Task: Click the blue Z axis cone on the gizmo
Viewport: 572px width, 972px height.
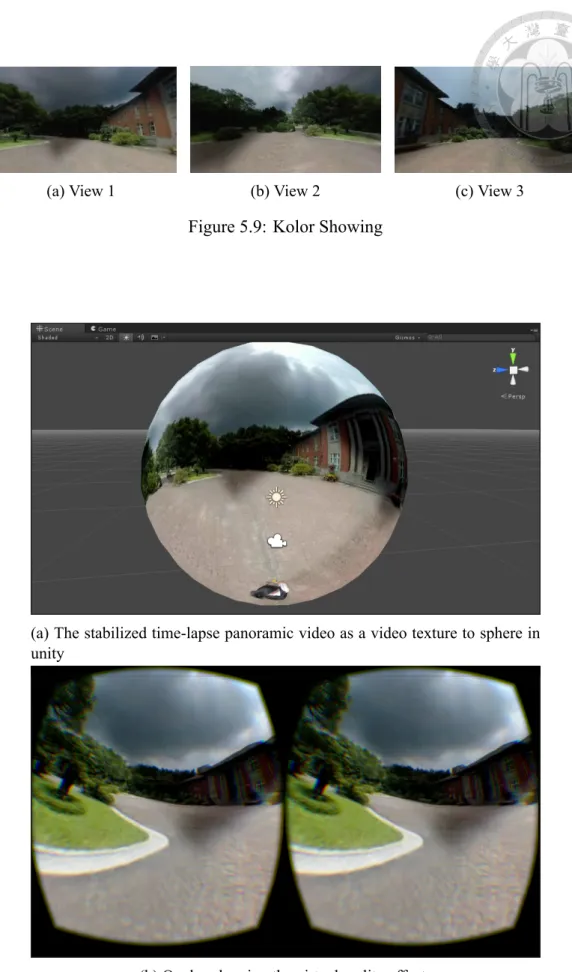Action: [x=500, y=369]
